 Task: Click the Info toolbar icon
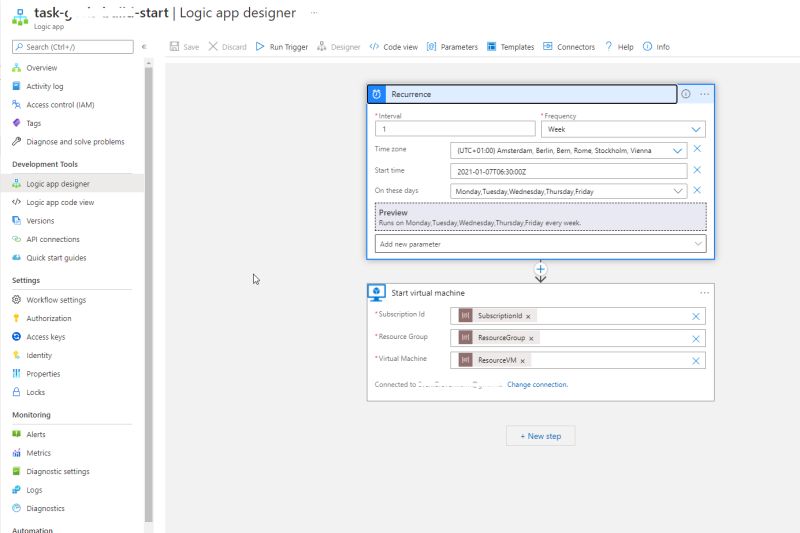tap(647, 46)
